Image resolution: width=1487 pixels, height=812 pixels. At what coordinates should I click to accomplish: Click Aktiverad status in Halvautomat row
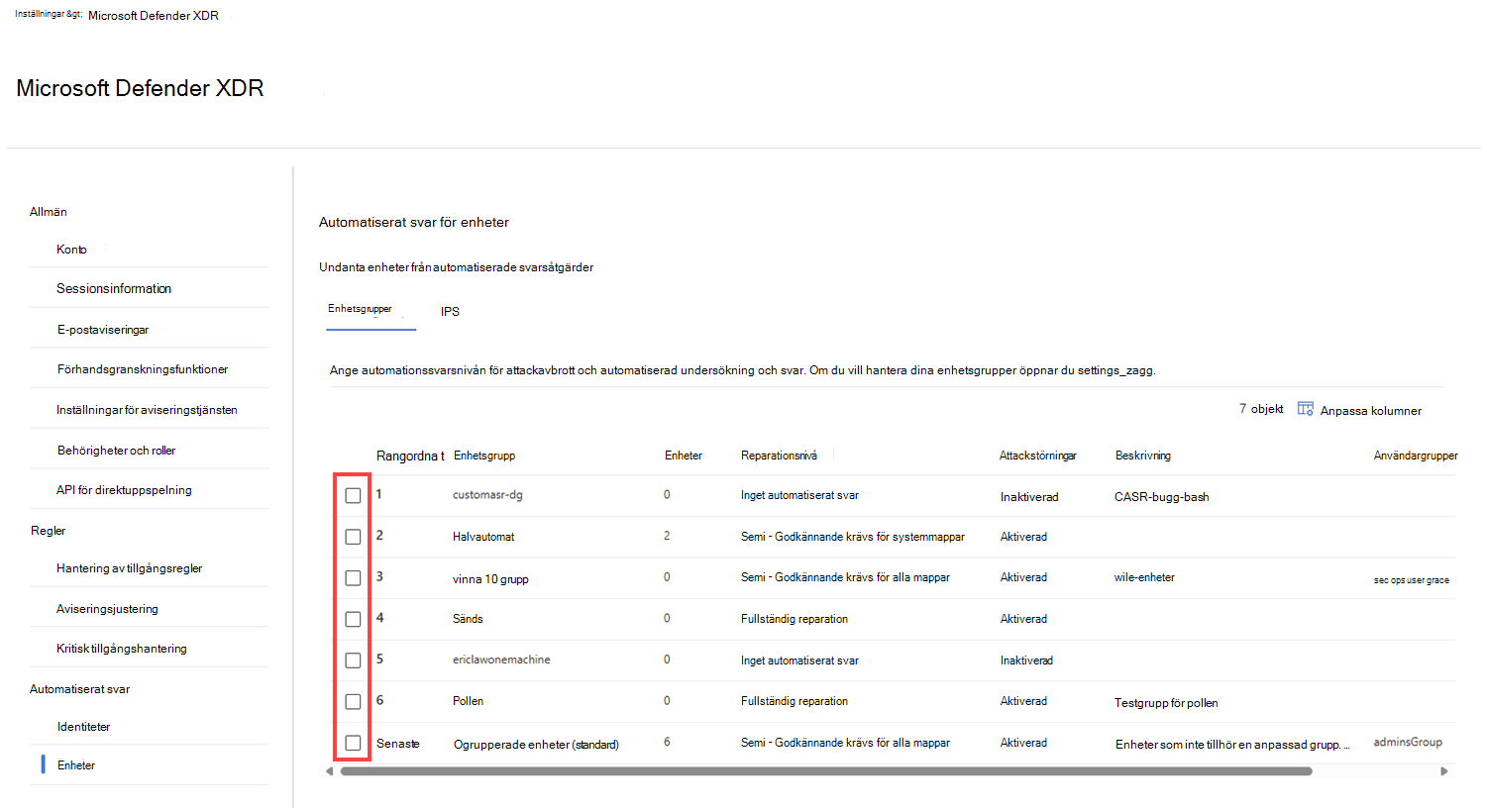1023,537
